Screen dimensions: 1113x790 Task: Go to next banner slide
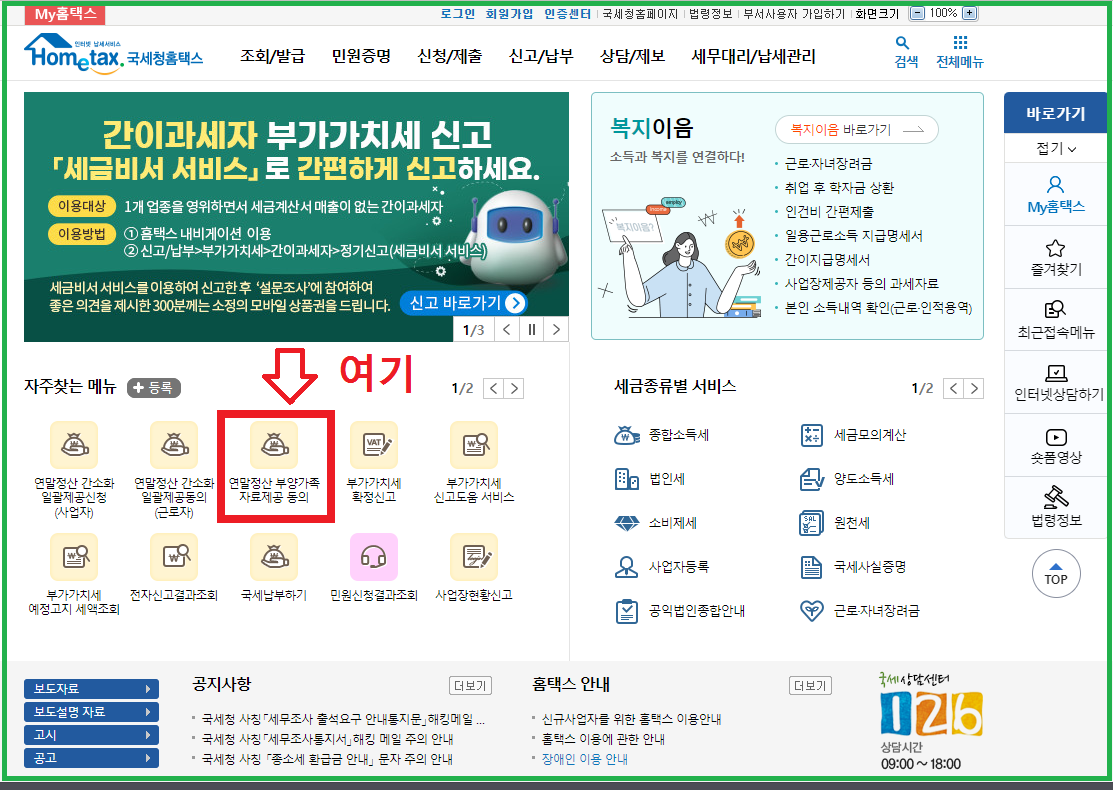(556, 329)
